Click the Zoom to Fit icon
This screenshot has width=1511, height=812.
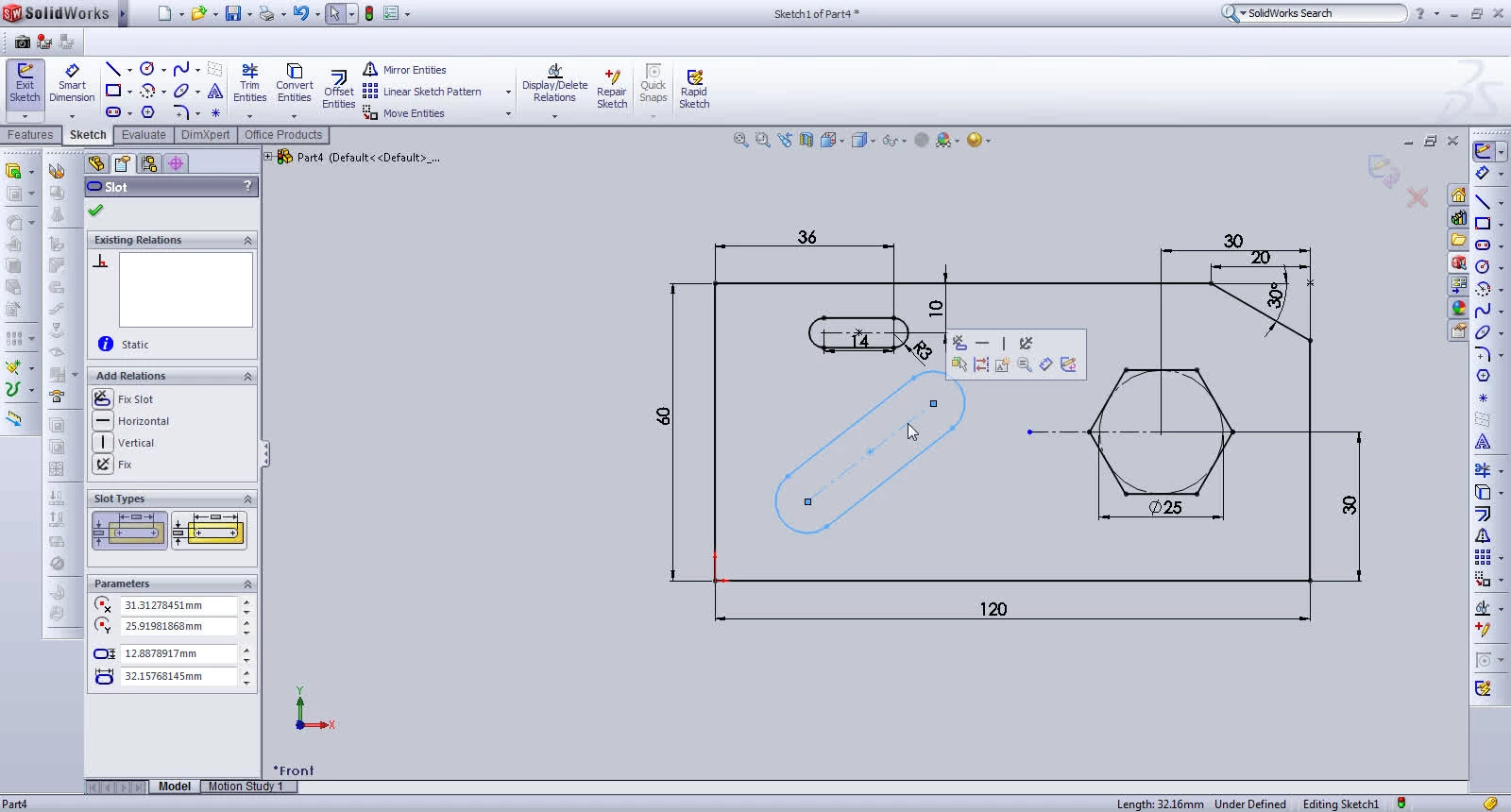click(741, 140)
